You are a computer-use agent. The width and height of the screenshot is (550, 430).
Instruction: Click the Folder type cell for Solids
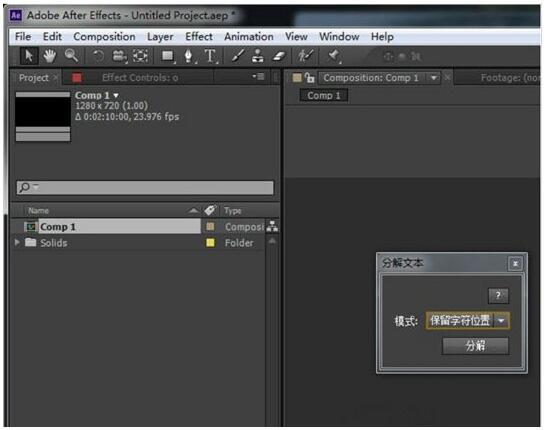[x=239, y=242]
